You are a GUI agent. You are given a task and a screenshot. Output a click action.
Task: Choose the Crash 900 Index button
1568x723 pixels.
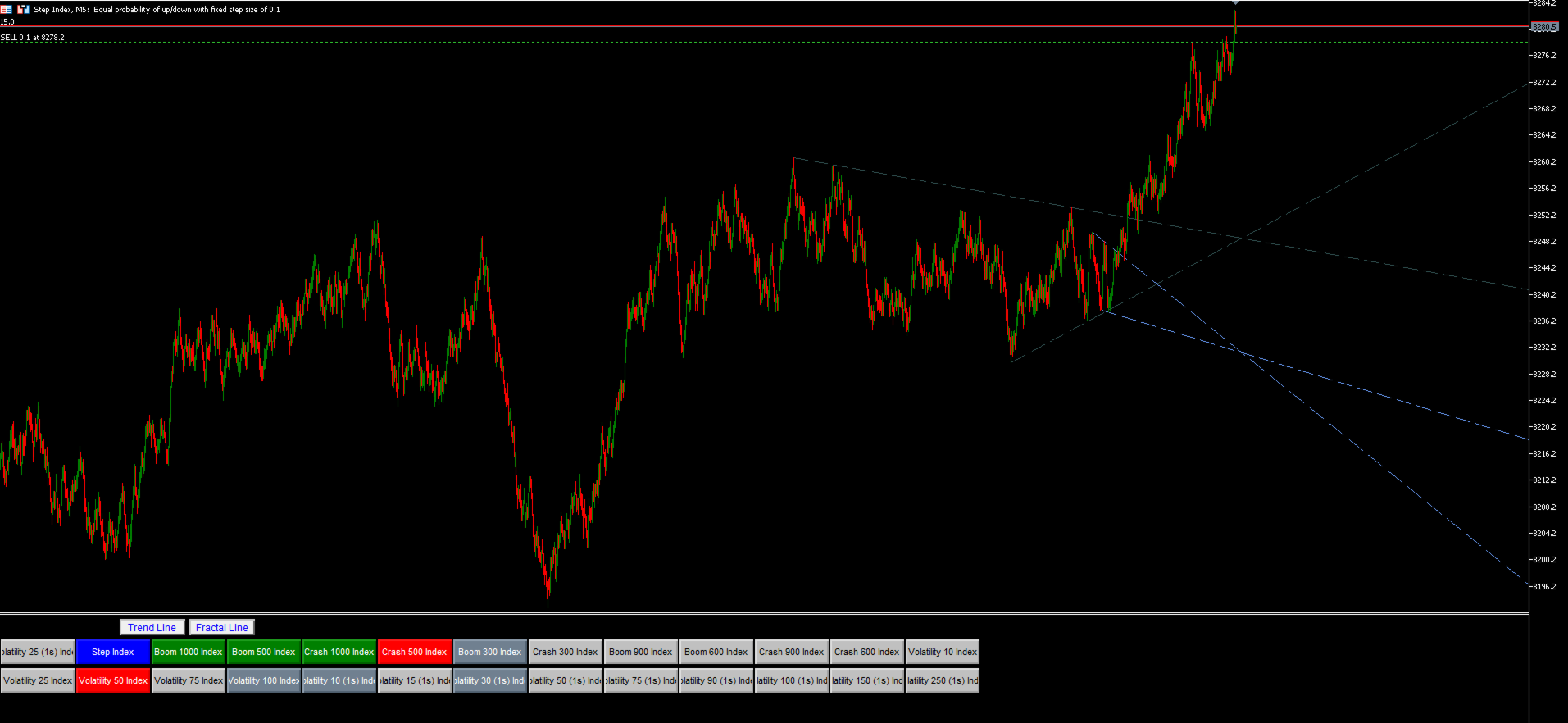coord(792,652)
